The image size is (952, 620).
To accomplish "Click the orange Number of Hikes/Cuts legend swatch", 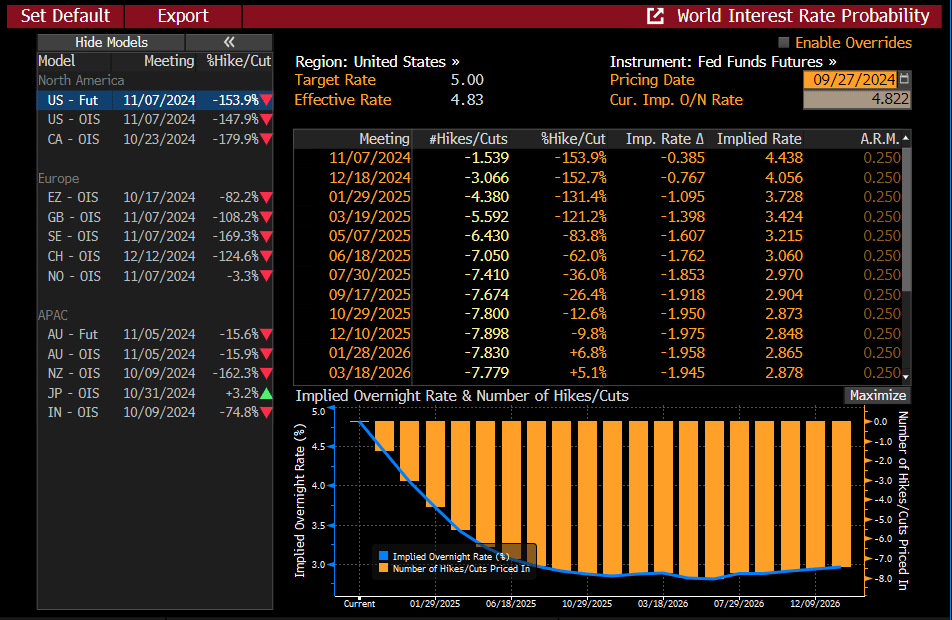I will [383, 568].
